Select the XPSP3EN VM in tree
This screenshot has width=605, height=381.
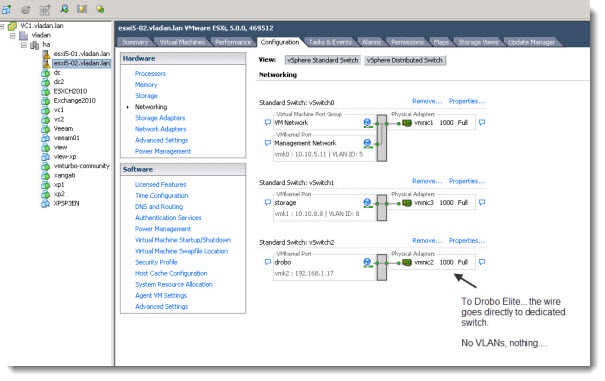66,203
